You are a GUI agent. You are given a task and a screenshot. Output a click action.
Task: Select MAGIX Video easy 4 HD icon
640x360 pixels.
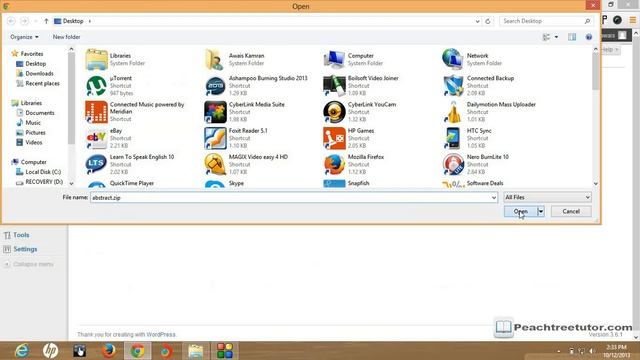pyautogui.click(x=215, y=164)
